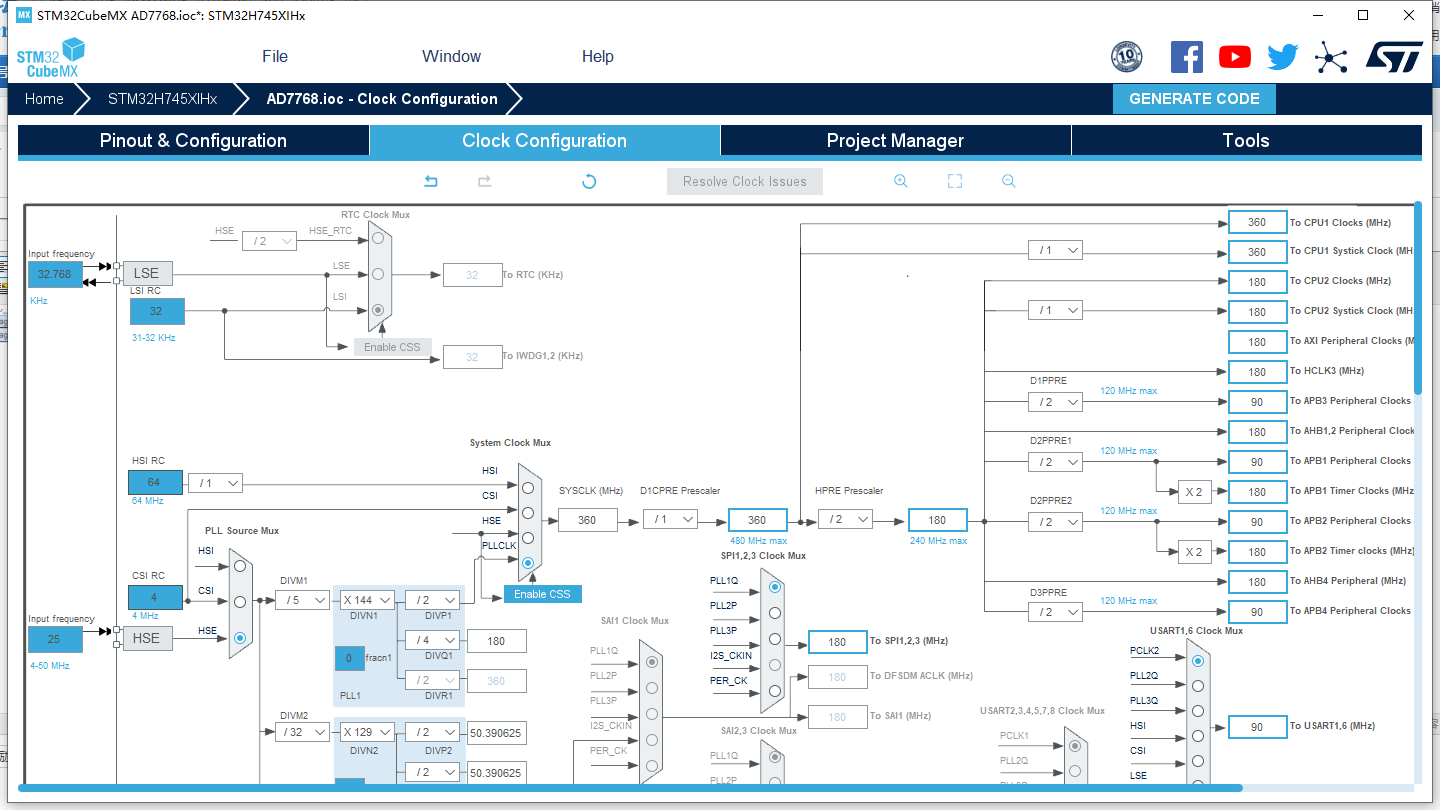The image size is (1440, 810).
Task: Switch to Pinout & Configuration tab
Action: click(x=193, y=141)
